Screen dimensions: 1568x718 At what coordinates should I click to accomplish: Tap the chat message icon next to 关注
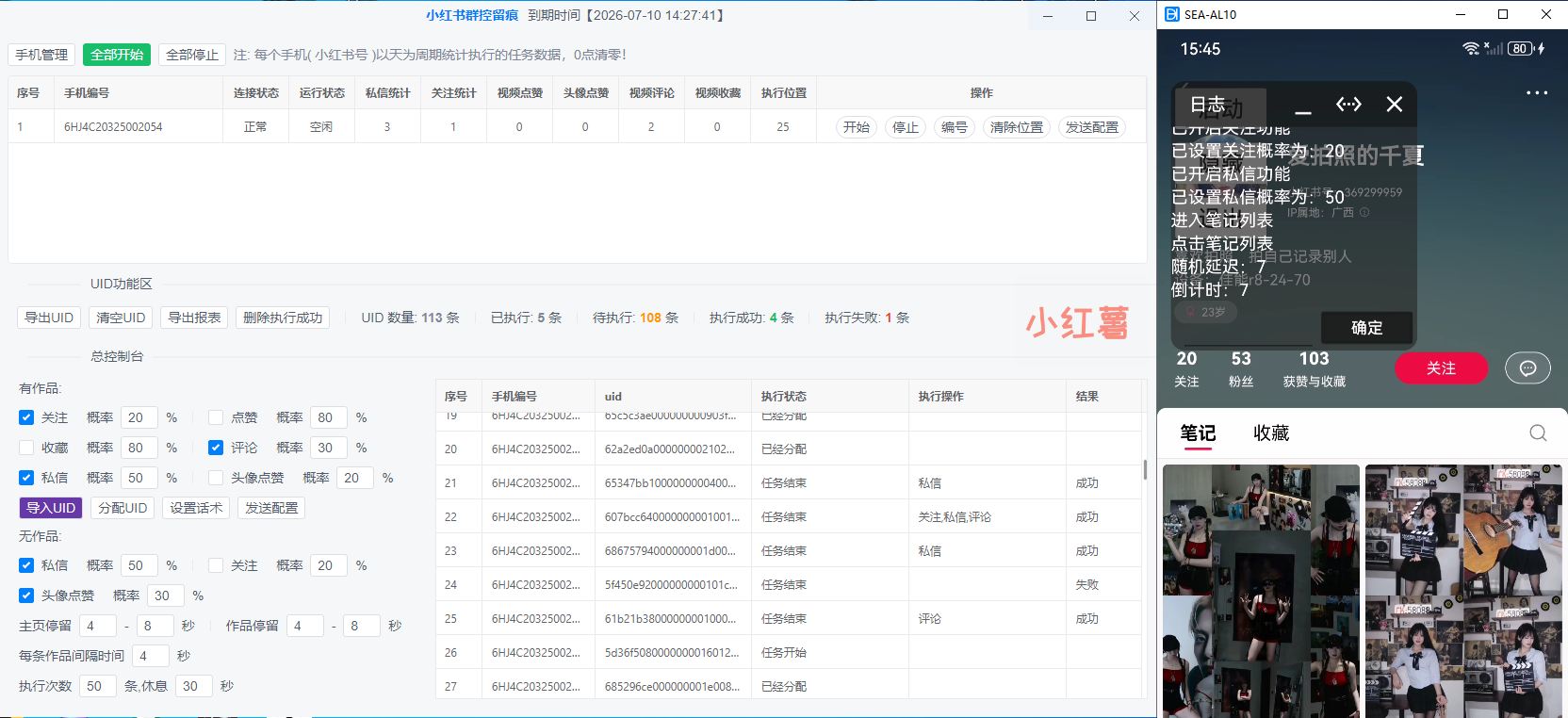tap(1527, 367)
